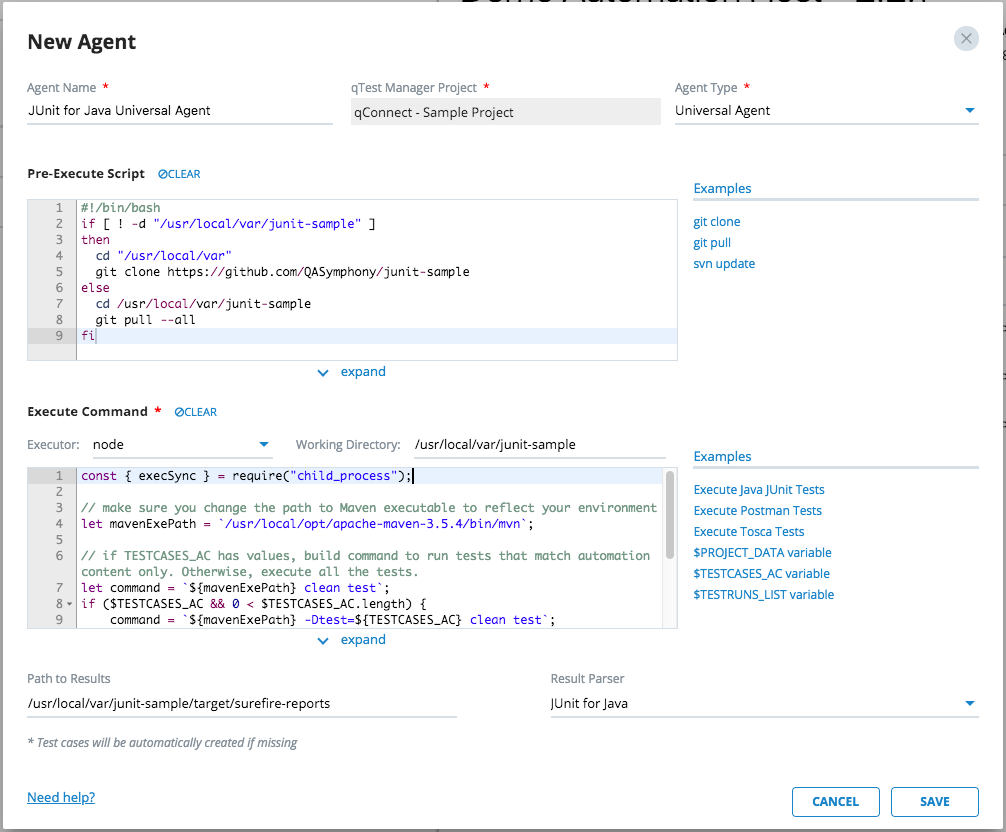The width and height of the screenshot is (1006, 832).
Task: Open $PROJECT_DATA variable example
Action: coord(762,553)
